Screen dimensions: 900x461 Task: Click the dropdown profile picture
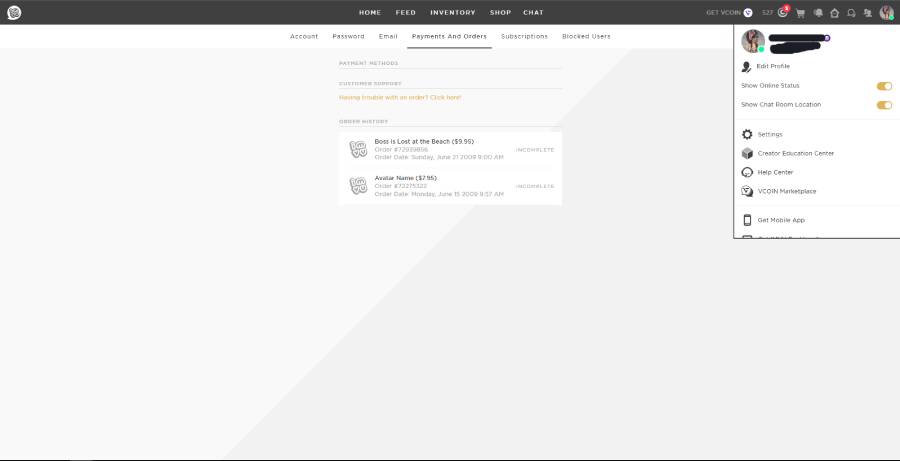click(753, 41)
